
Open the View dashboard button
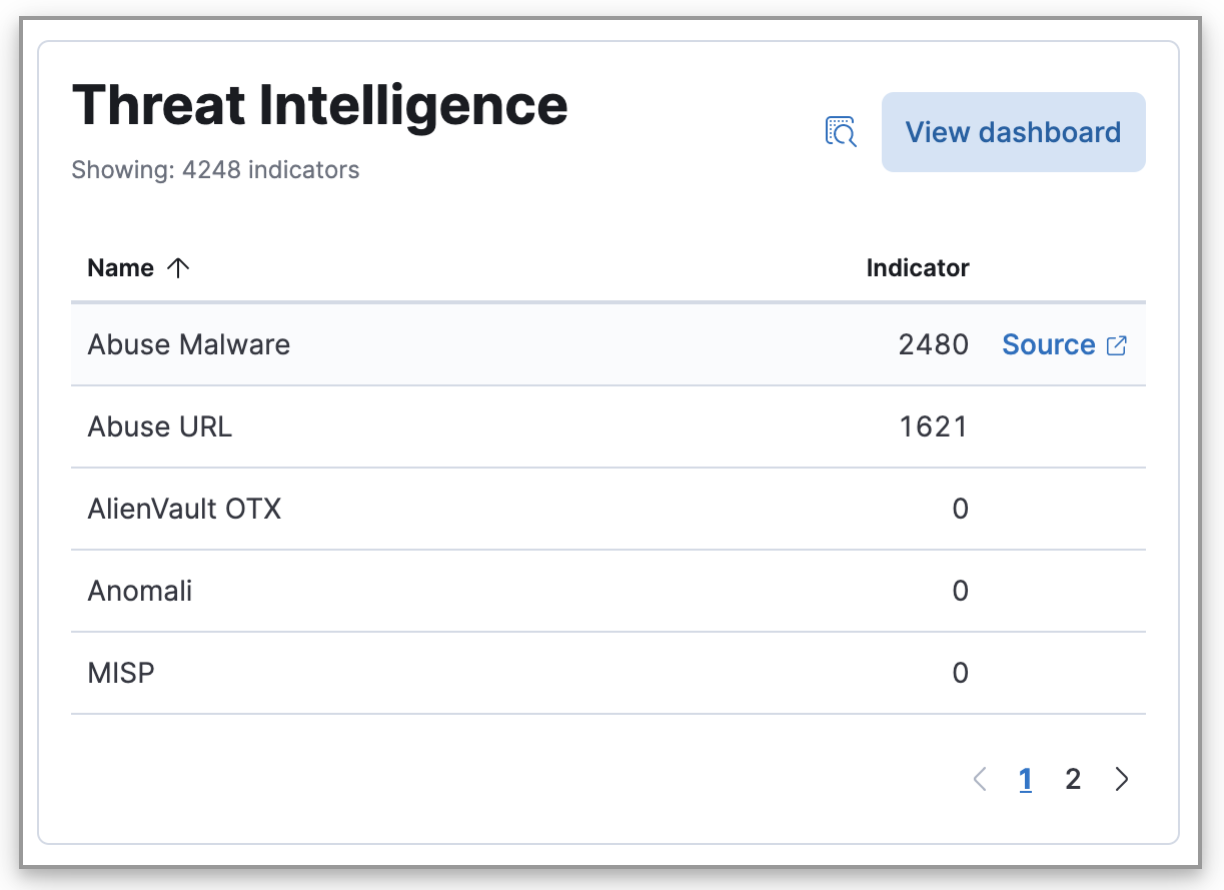1012,131
